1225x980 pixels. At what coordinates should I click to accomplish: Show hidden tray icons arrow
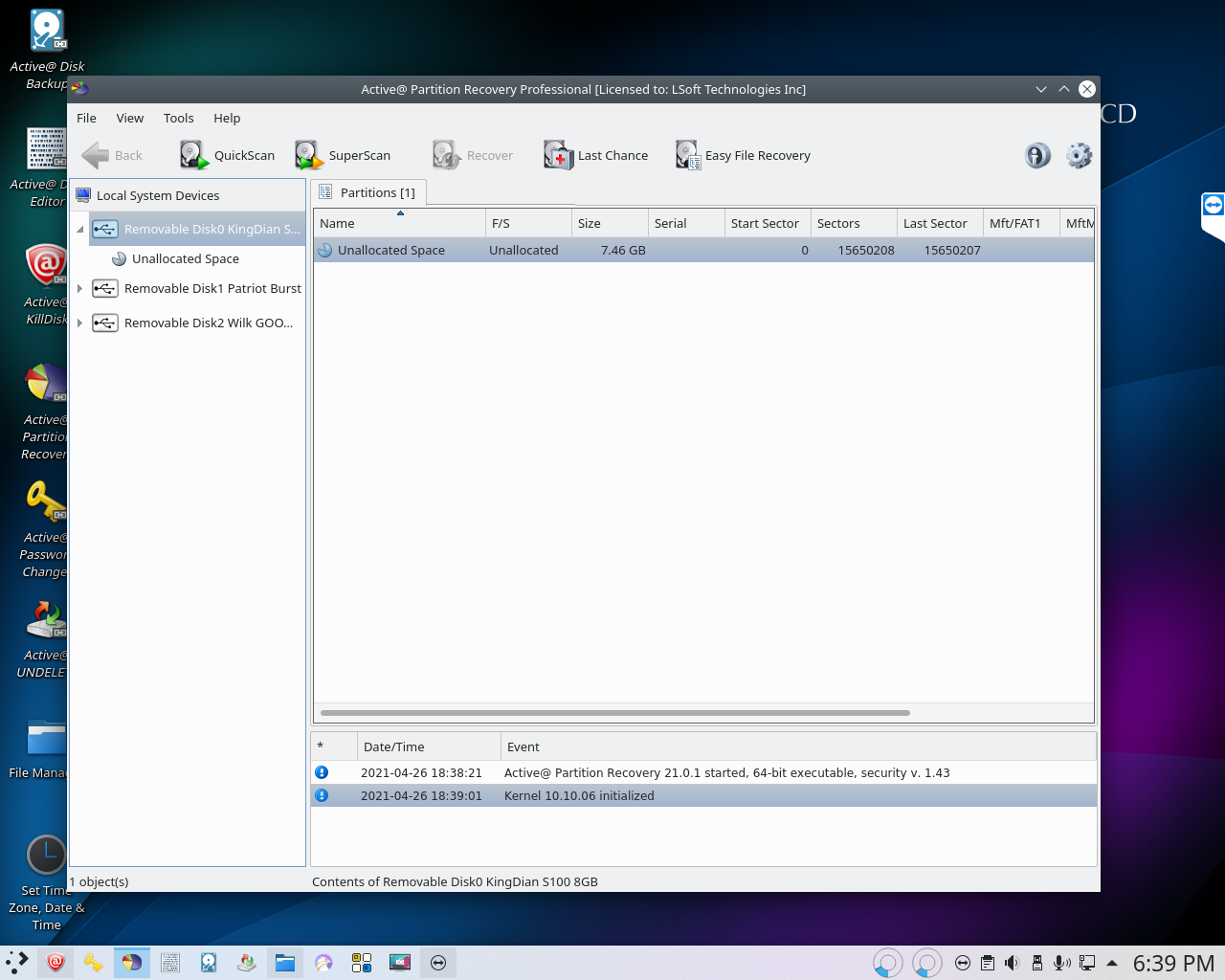pos(1112,963)
